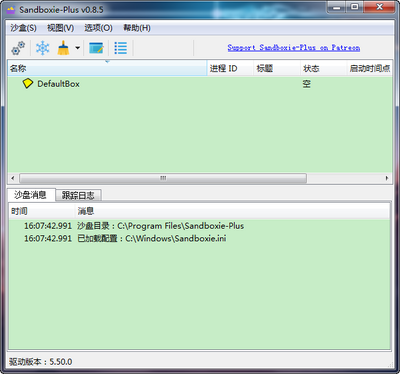The height and width of the screenshot is (374, 400).
Task: Click DefaultBox status 空 cell
Action: pos(307,84)
